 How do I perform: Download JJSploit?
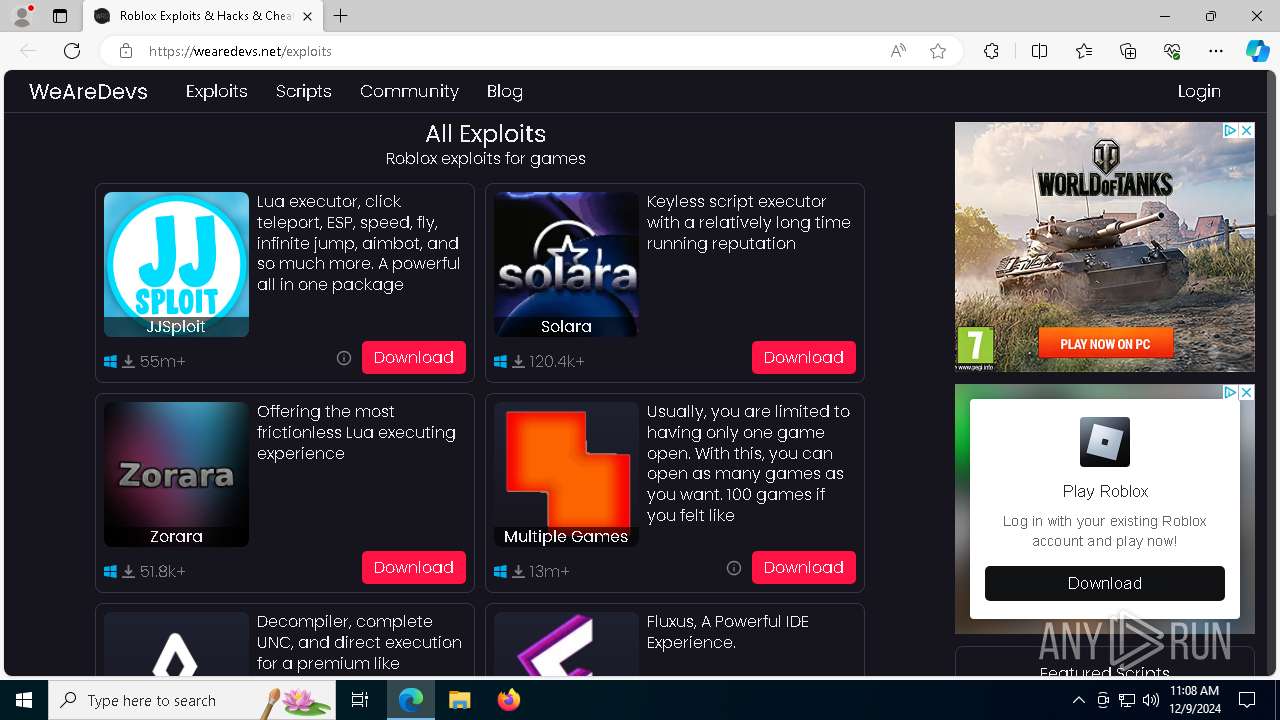coord(414,357)
